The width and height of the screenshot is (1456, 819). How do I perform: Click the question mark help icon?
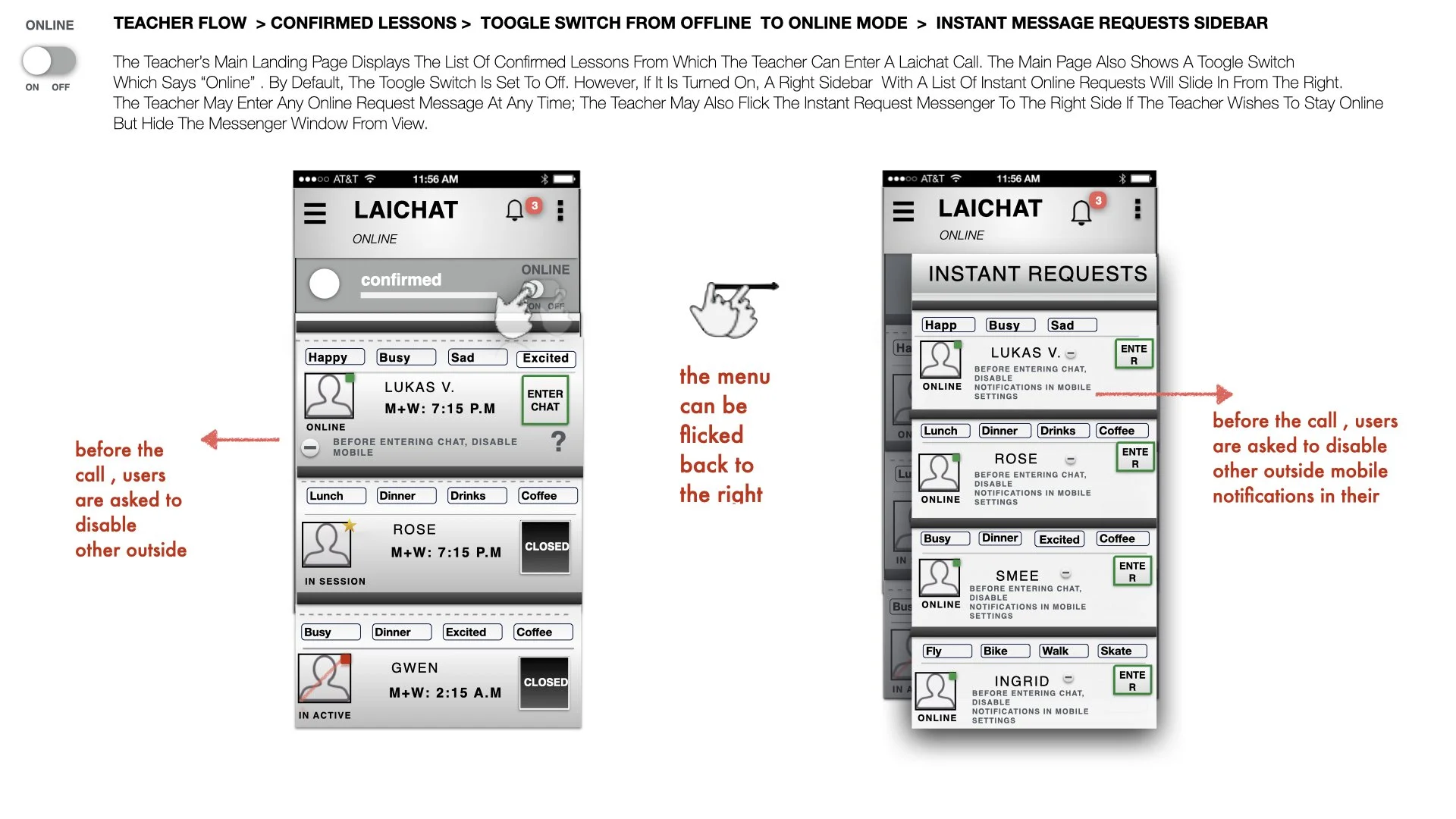click(558, 441)
